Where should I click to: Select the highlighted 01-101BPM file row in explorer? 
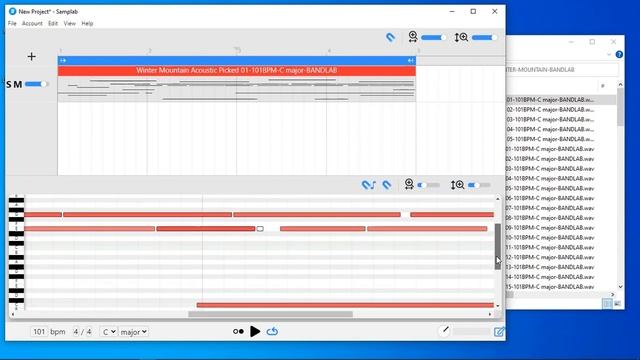point(561,100)
